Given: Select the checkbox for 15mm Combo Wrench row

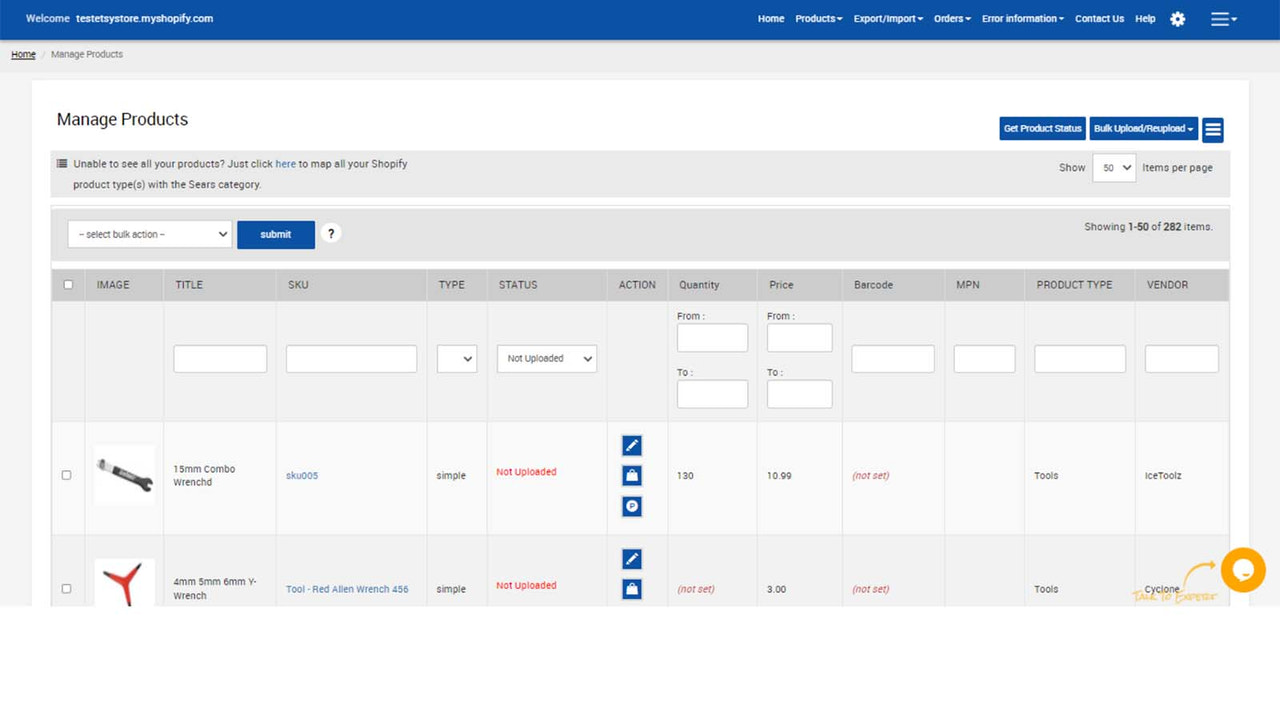Looking at the screenshot, I should 67,475.
